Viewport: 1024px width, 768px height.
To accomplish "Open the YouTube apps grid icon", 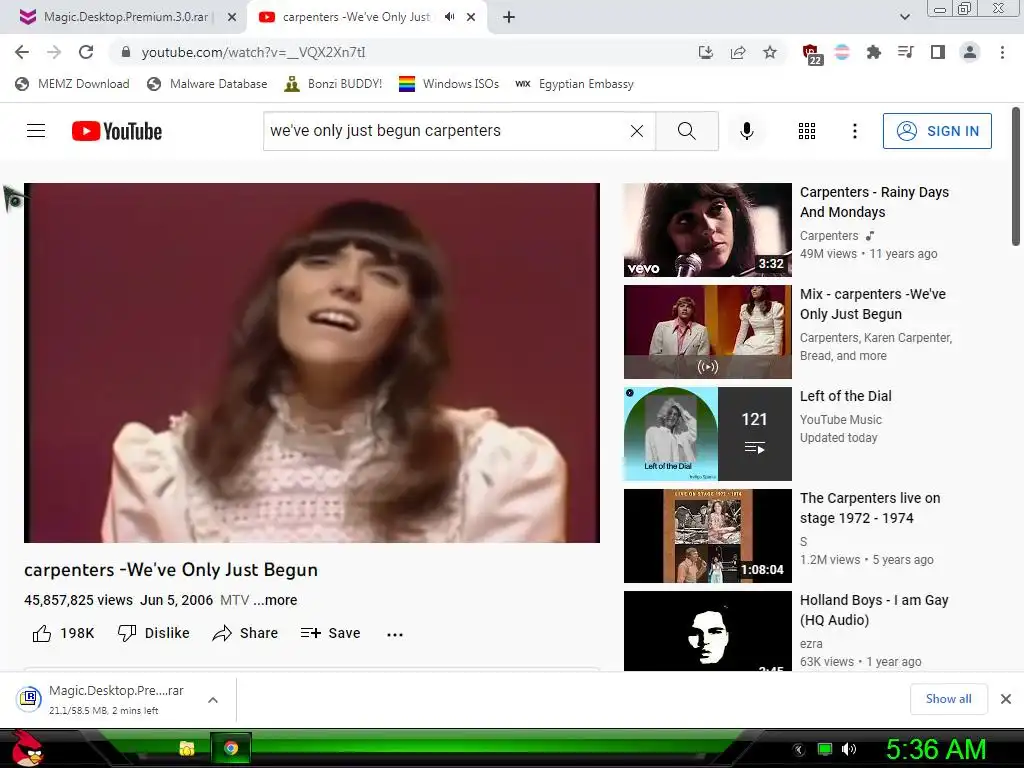I will [x=807, y=131].
